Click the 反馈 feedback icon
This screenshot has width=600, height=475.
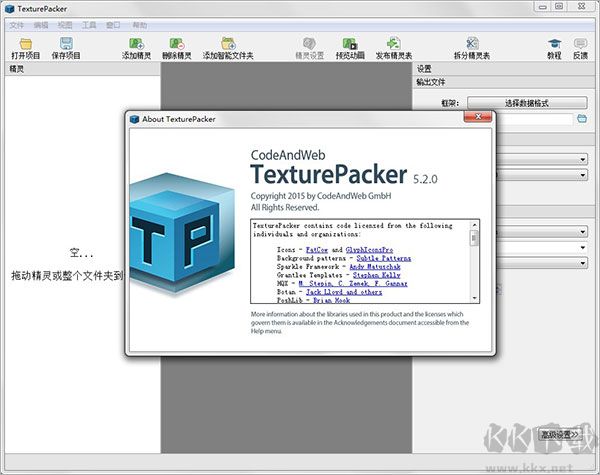tap(580, 43)
